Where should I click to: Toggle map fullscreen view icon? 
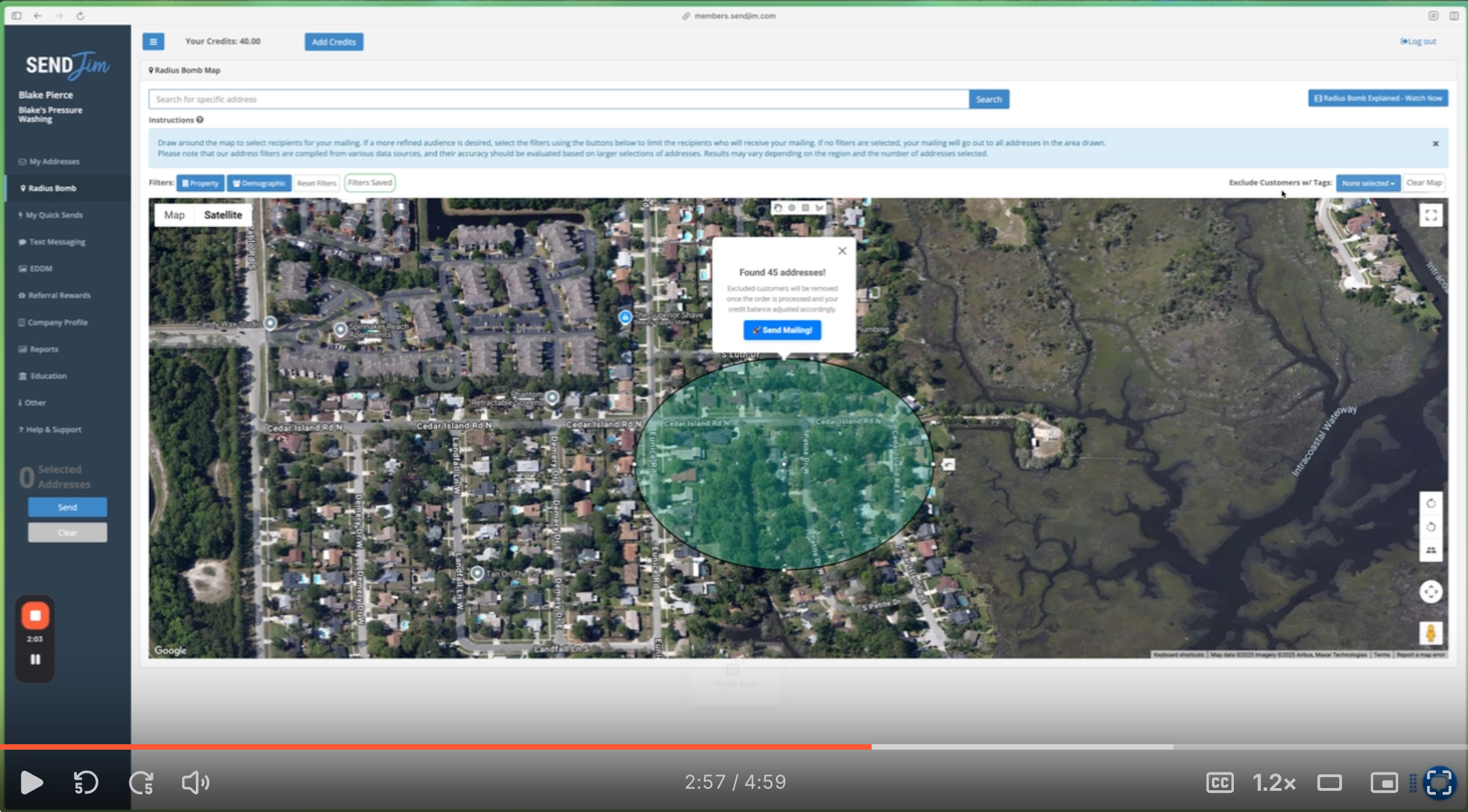[x=1430, y=216]
